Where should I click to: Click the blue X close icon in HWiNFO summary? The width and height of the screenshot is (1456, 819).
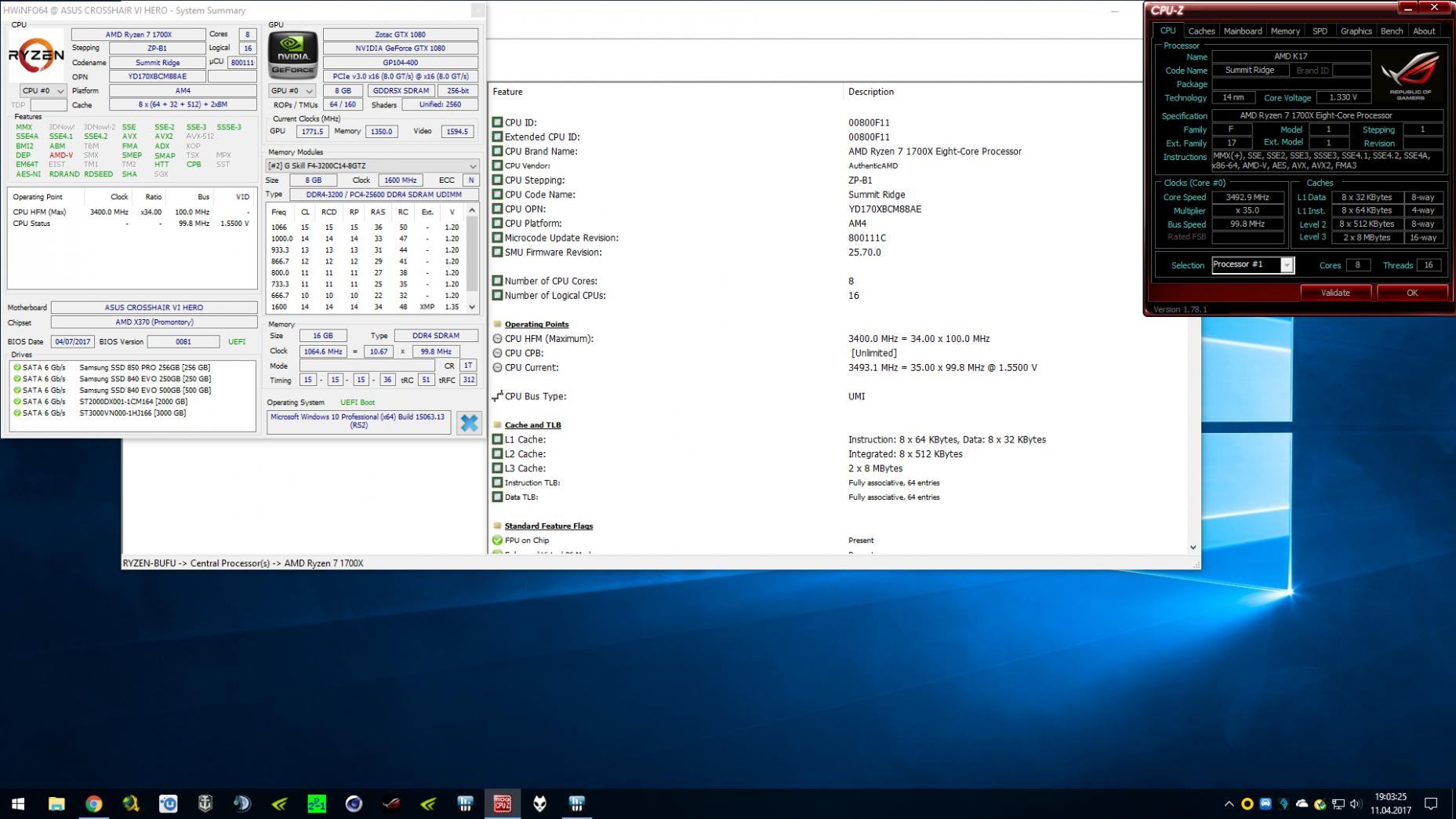point(469,423)
